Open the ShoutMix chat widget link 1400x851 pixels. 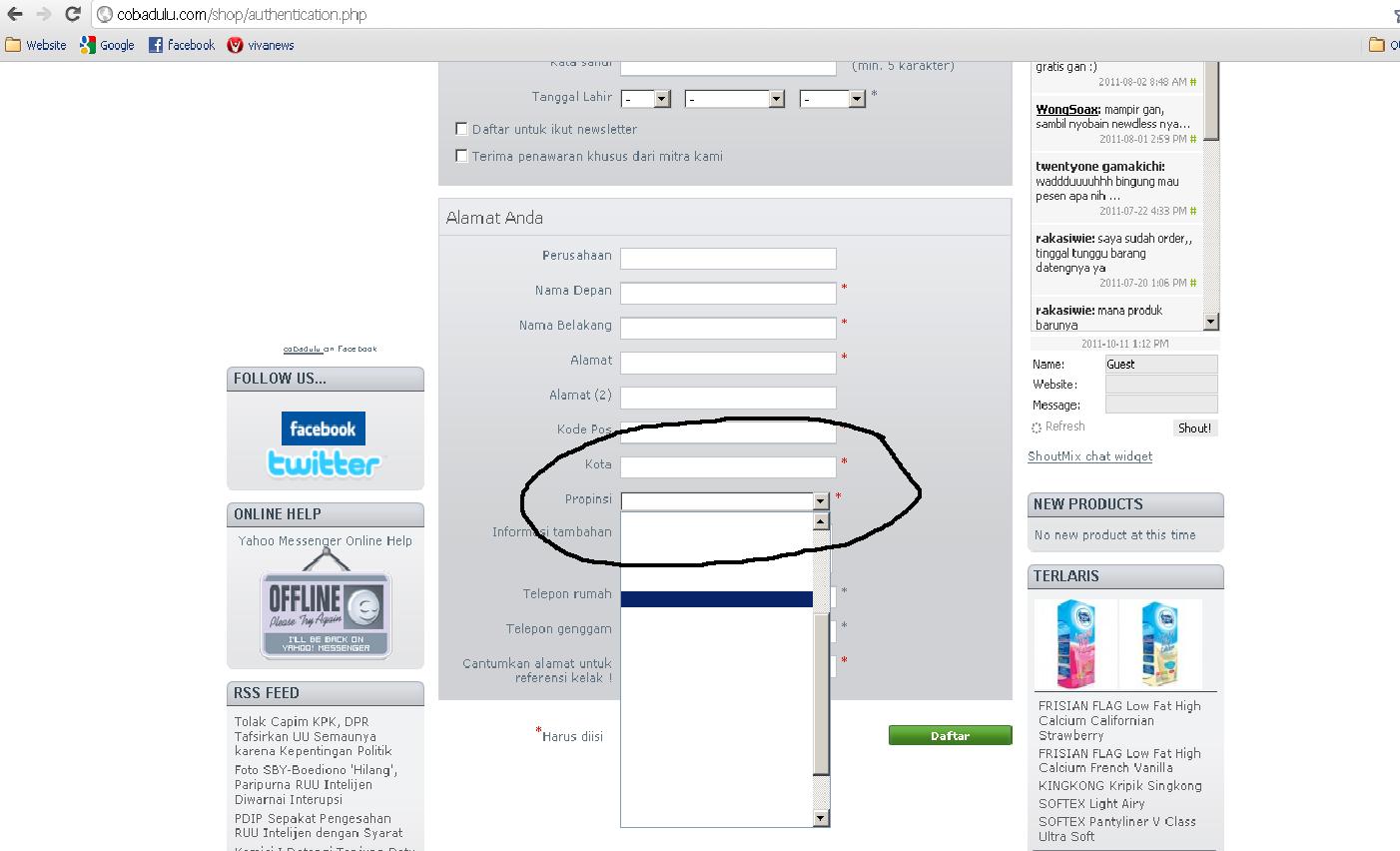point(1089,456)
